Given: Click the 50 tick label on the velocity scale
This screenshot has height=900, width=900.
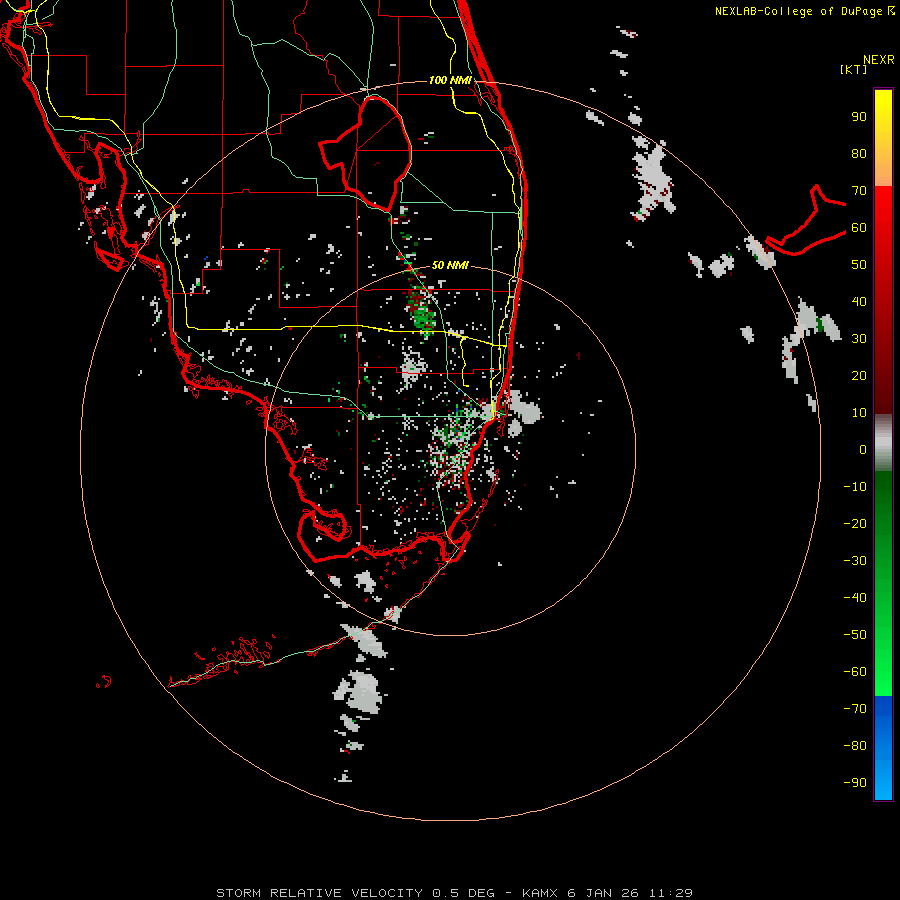Looking at the screenshot, I should (x=859, y=265).
